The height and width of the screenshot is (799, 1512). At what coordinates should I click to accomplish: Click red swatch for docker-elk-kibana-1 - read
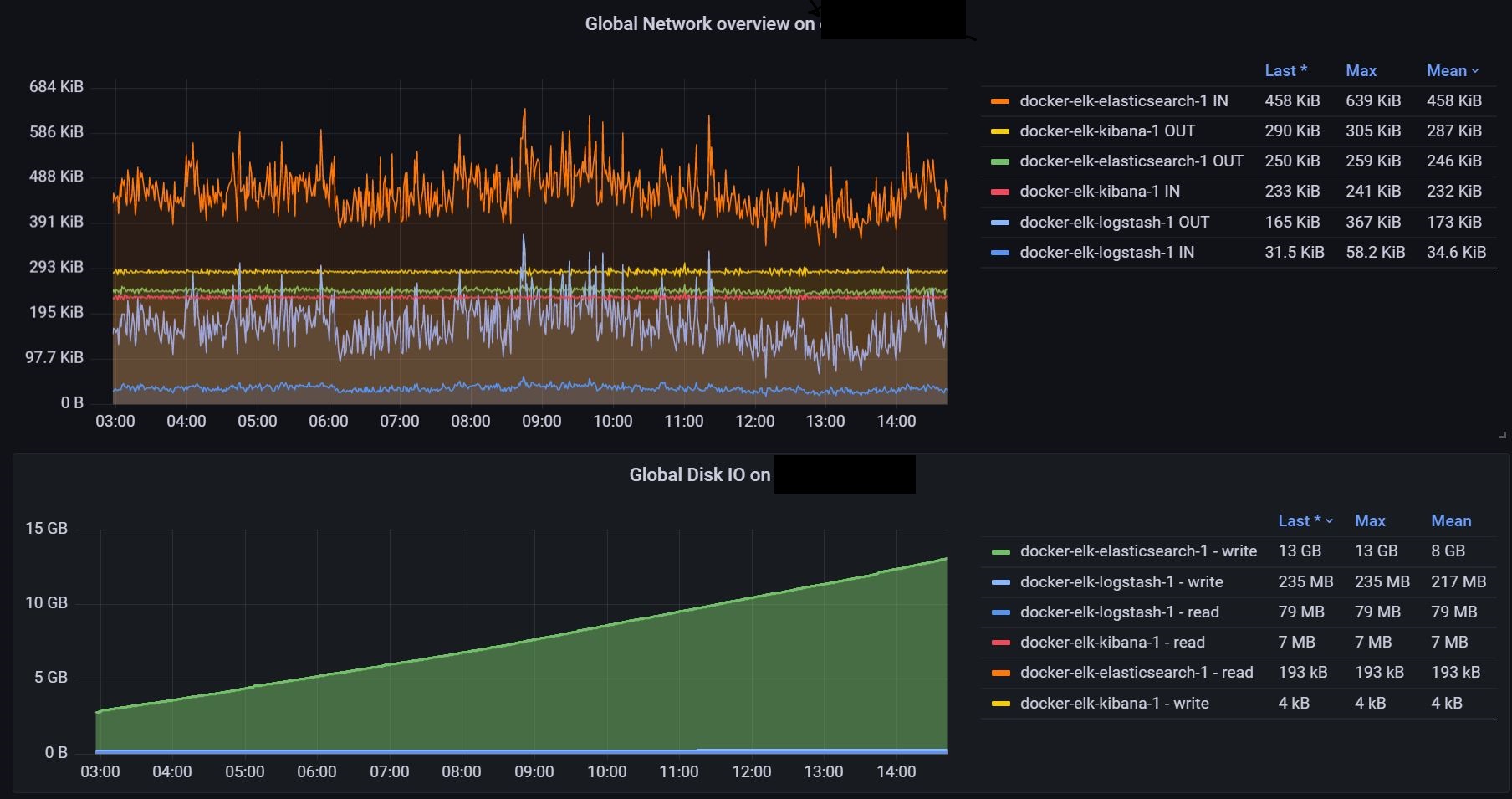tap(1000, 643)
